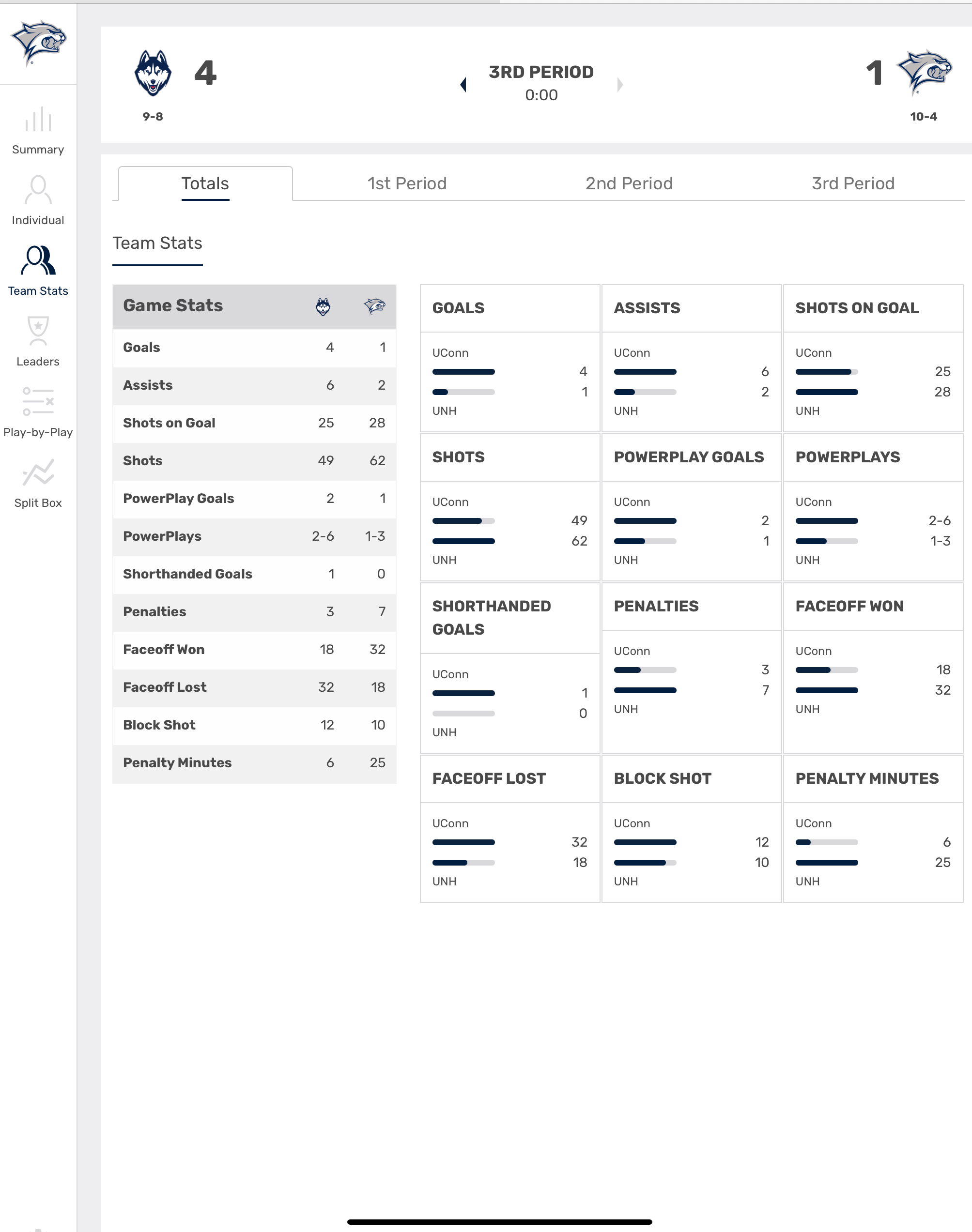The height and width of the screenshot is (1232, 972).
Task: Click the PENALTIES card heading
Action: click(x=656, y=607)
